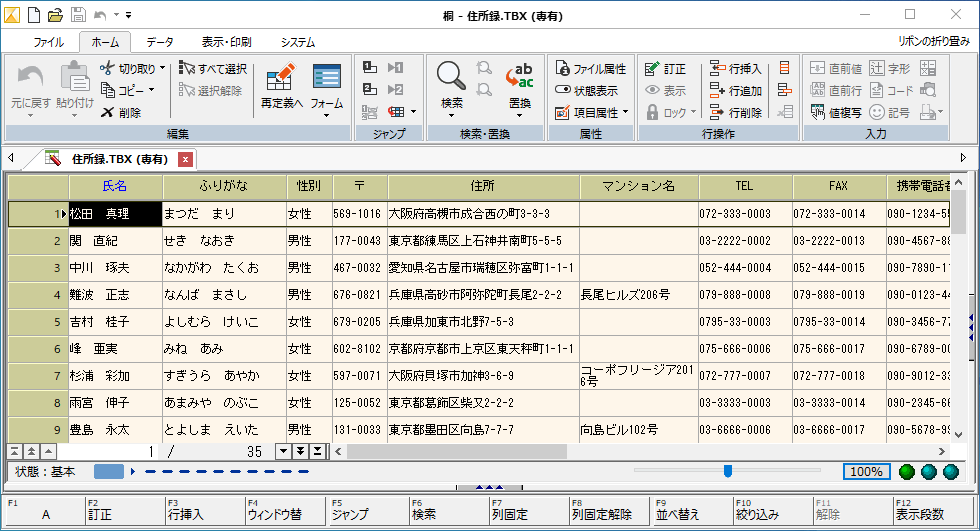Click the F2 訂正 function key button
The image size is (980, 531).
coord(125,510)
